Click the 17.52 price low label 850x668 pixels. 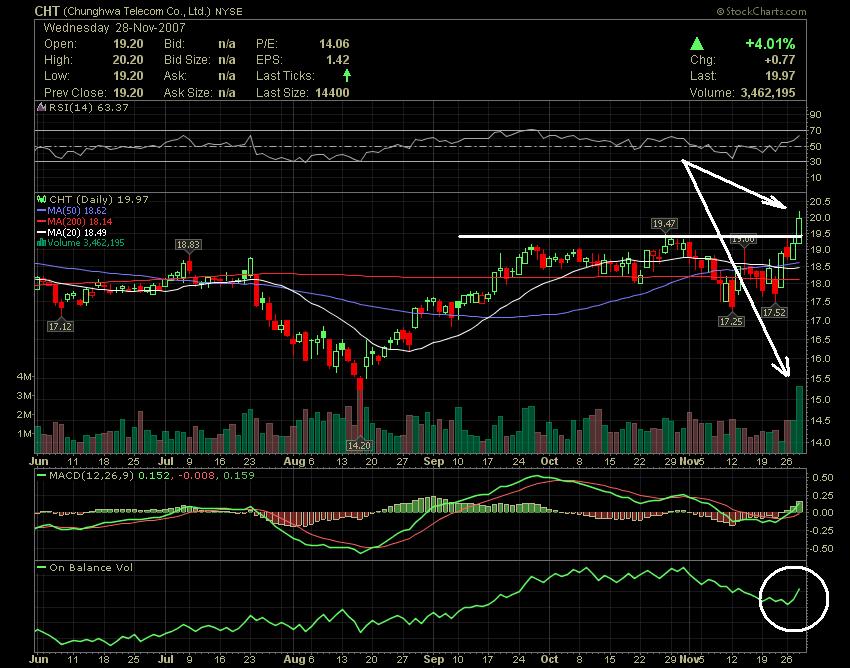tap(774, 312)
